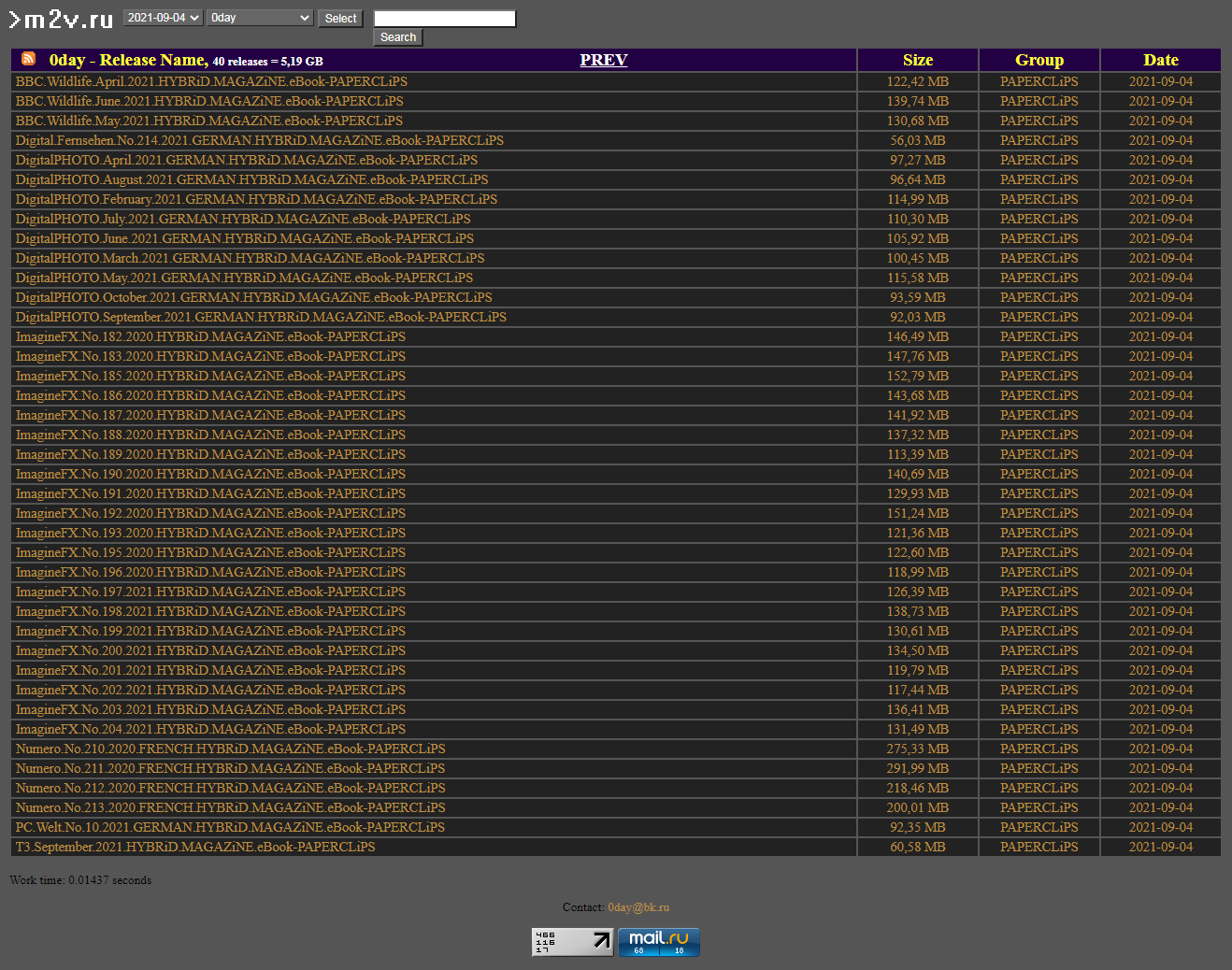Click the 275,33 MB size cell
The width and height of the screenshot is (1232, 970).
[918, 749]
